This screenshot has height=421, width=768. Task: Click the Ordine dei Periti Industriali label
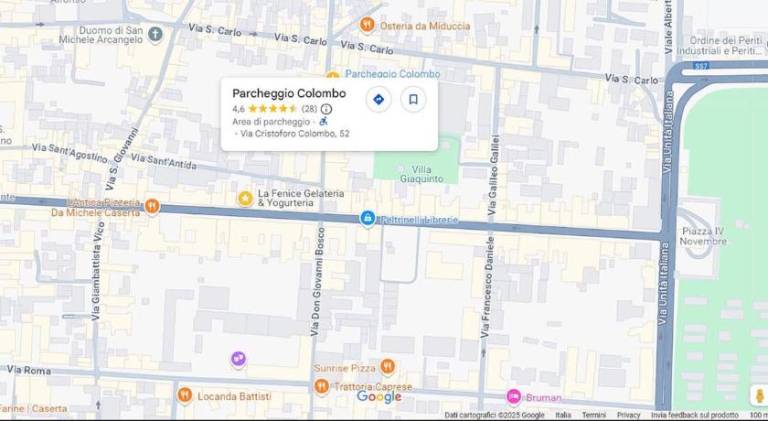[x=720, y=46]
